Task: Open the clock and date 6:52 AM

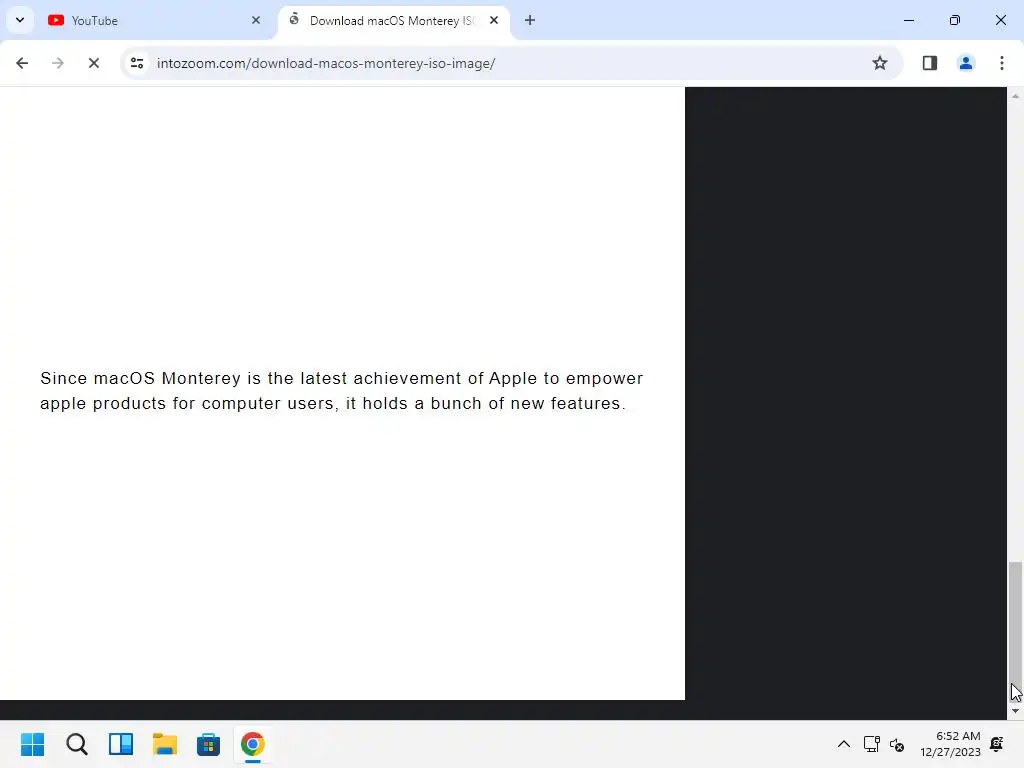Action: pos(950,744)
